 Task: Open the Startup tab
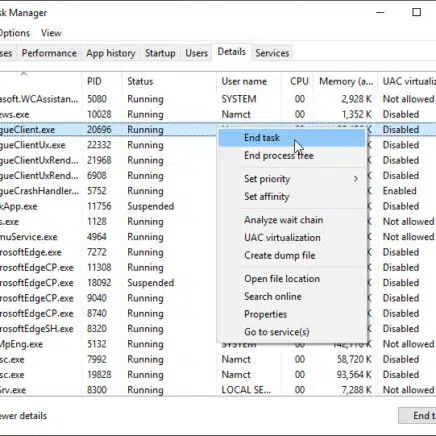(x=160, y=53)
